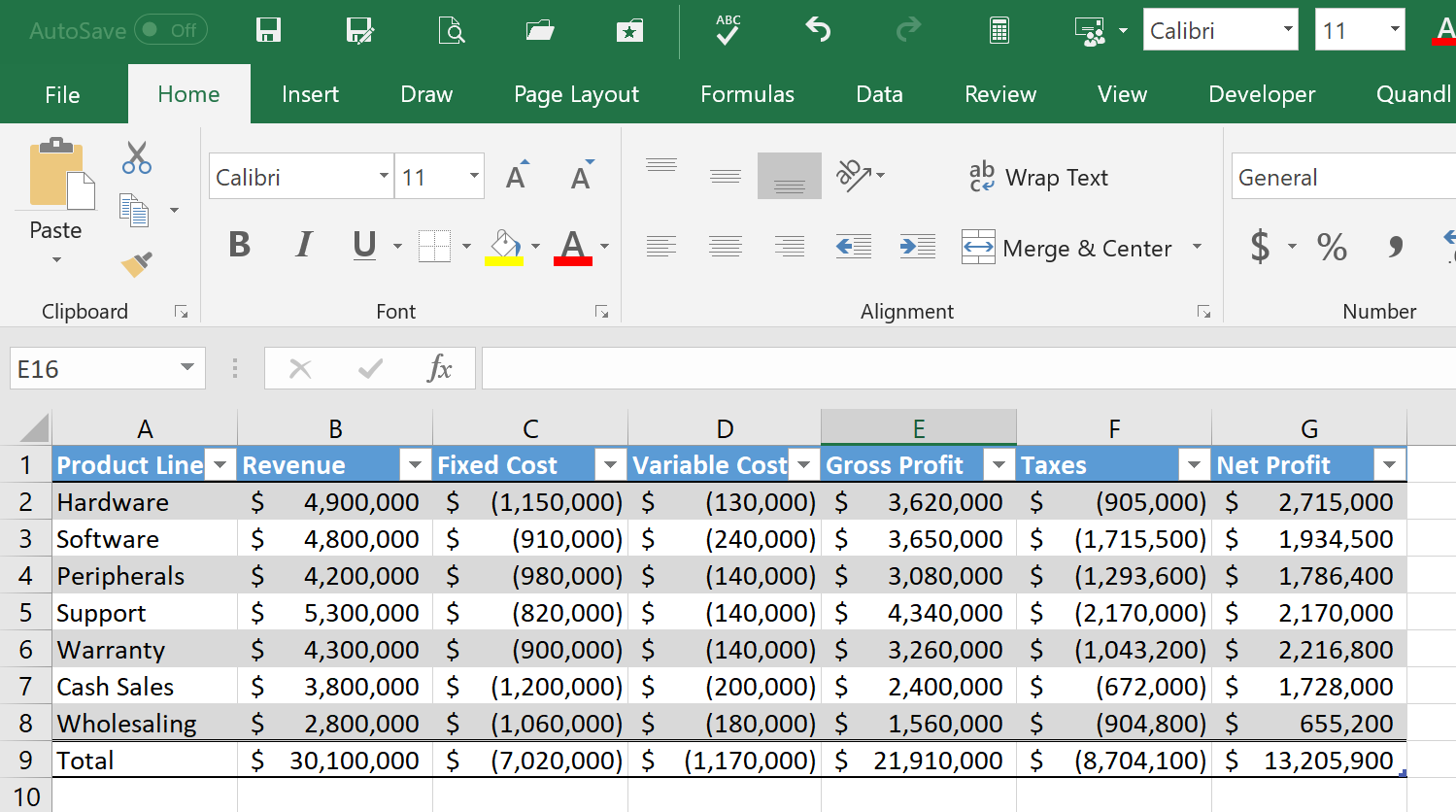
Task: Click the Redo arrow icon
Action: pos(908,30)
